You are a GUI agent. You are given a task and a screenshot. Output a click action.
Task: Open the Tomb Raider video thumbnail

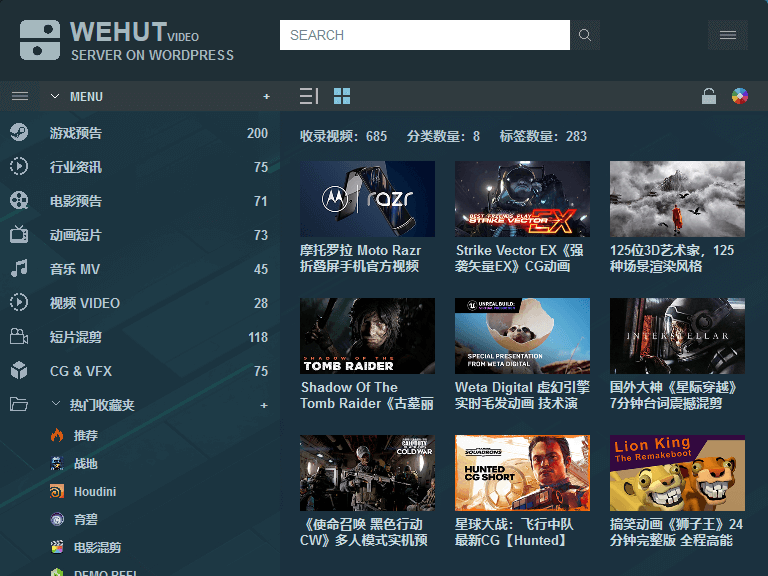coord(367,336)
